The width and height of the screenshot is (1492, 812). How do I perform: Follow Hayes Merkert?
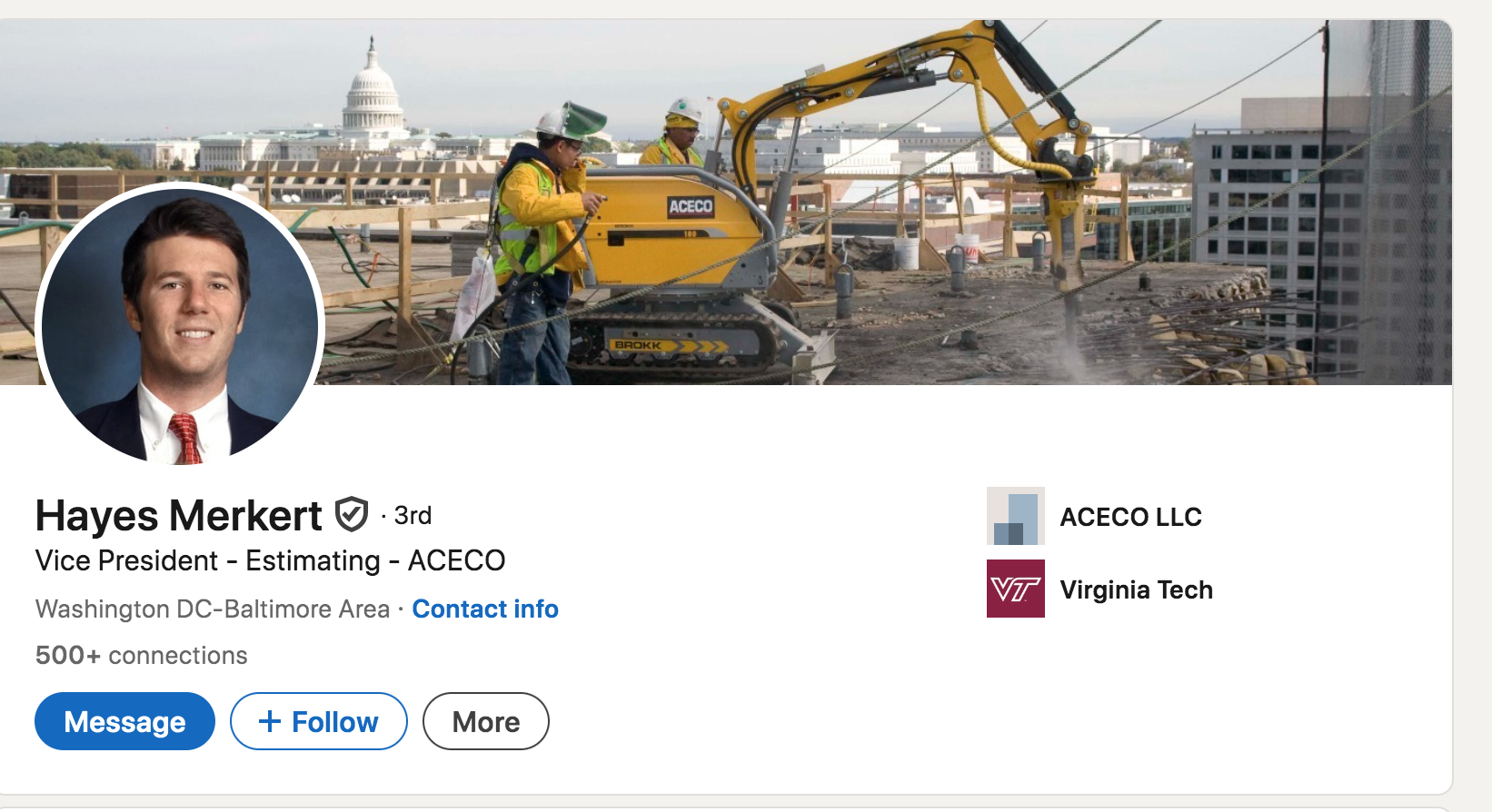(319, 721)
